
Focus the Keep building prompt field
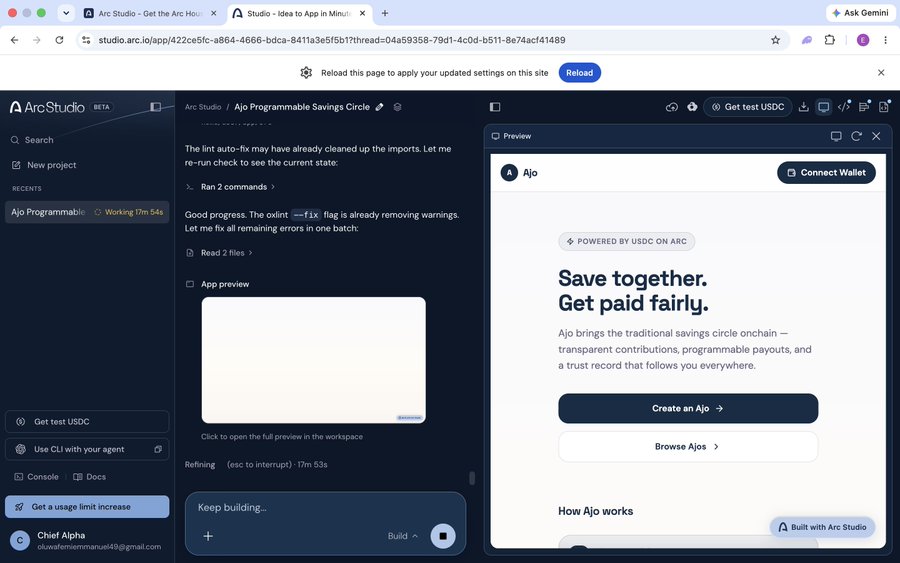coord(325,507)
